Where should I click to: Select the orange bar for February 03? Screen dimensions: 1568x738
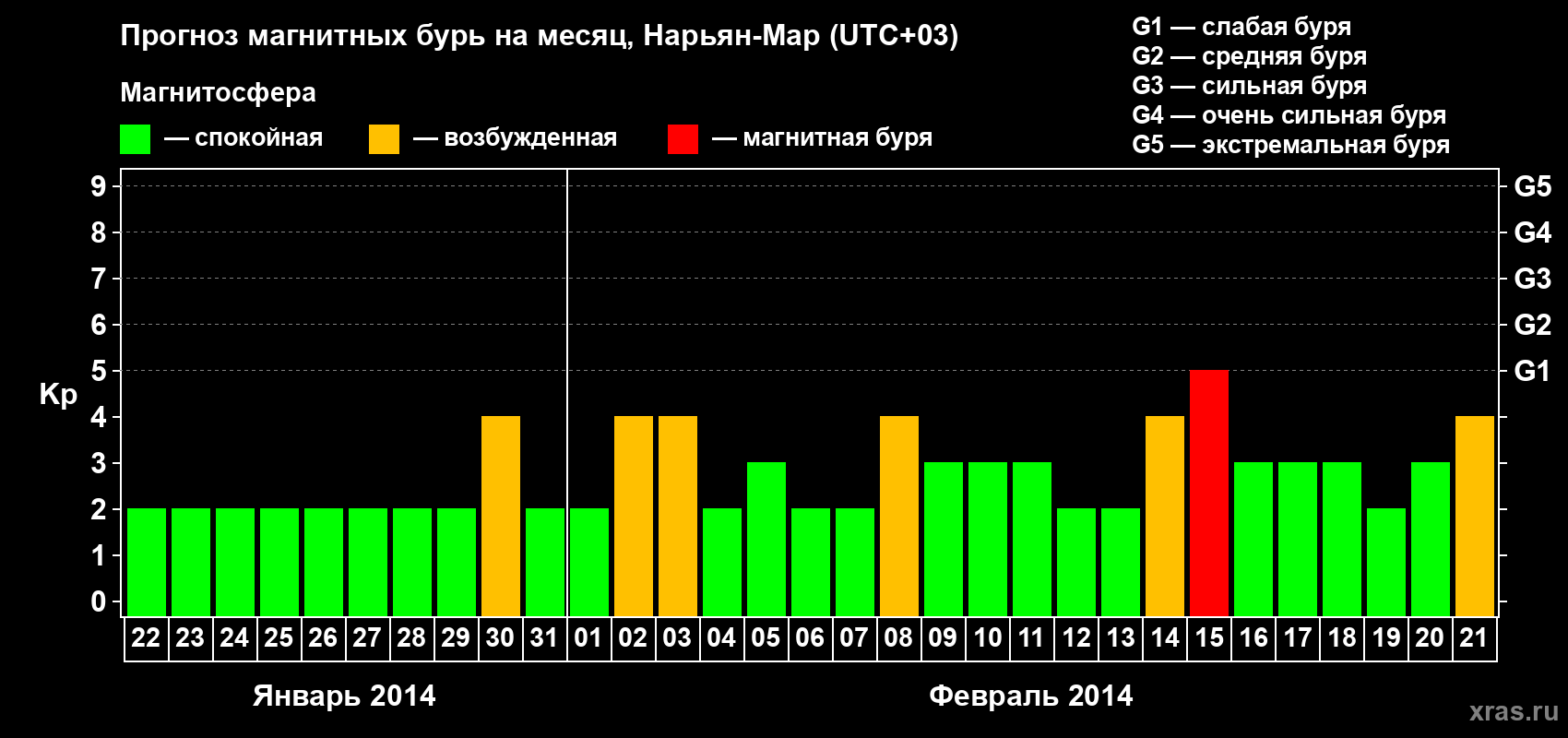click(x=678, y=516)
